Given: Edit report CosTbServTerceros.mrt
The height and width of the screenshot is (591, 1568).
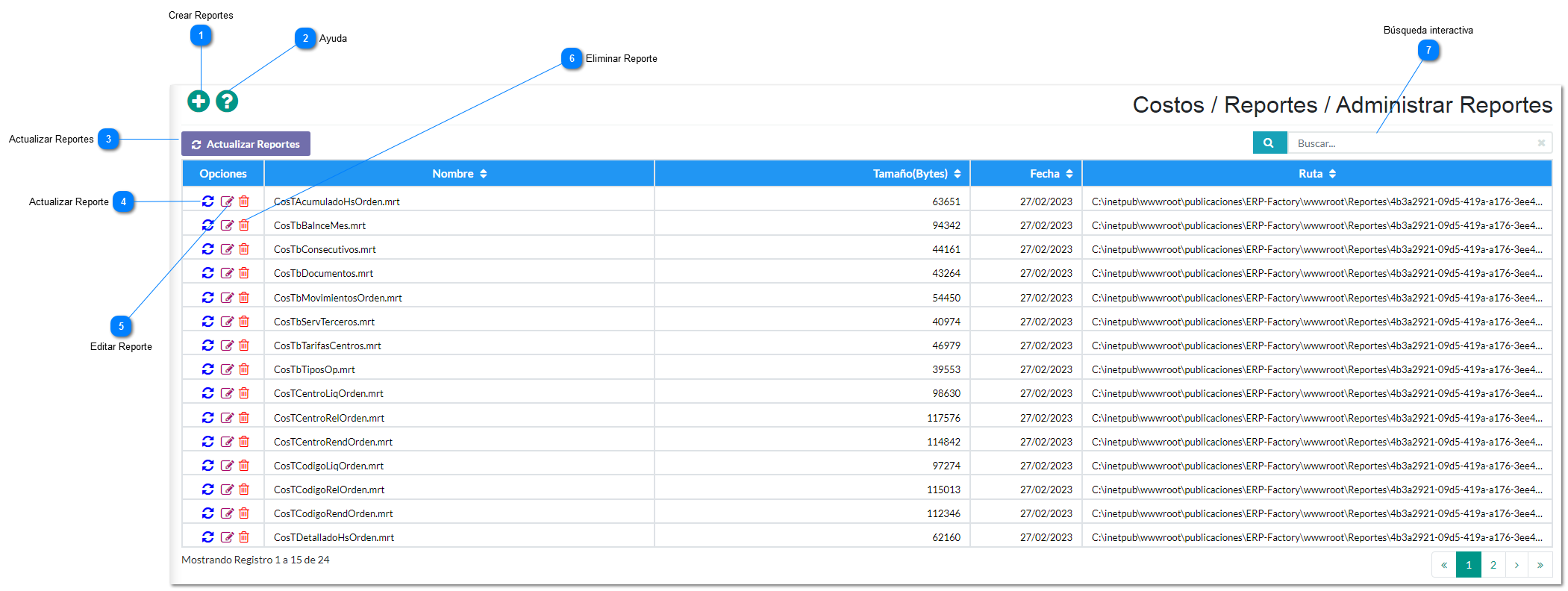Looking at the screenshot, I should pyautogui.click(x=227, y=322).
